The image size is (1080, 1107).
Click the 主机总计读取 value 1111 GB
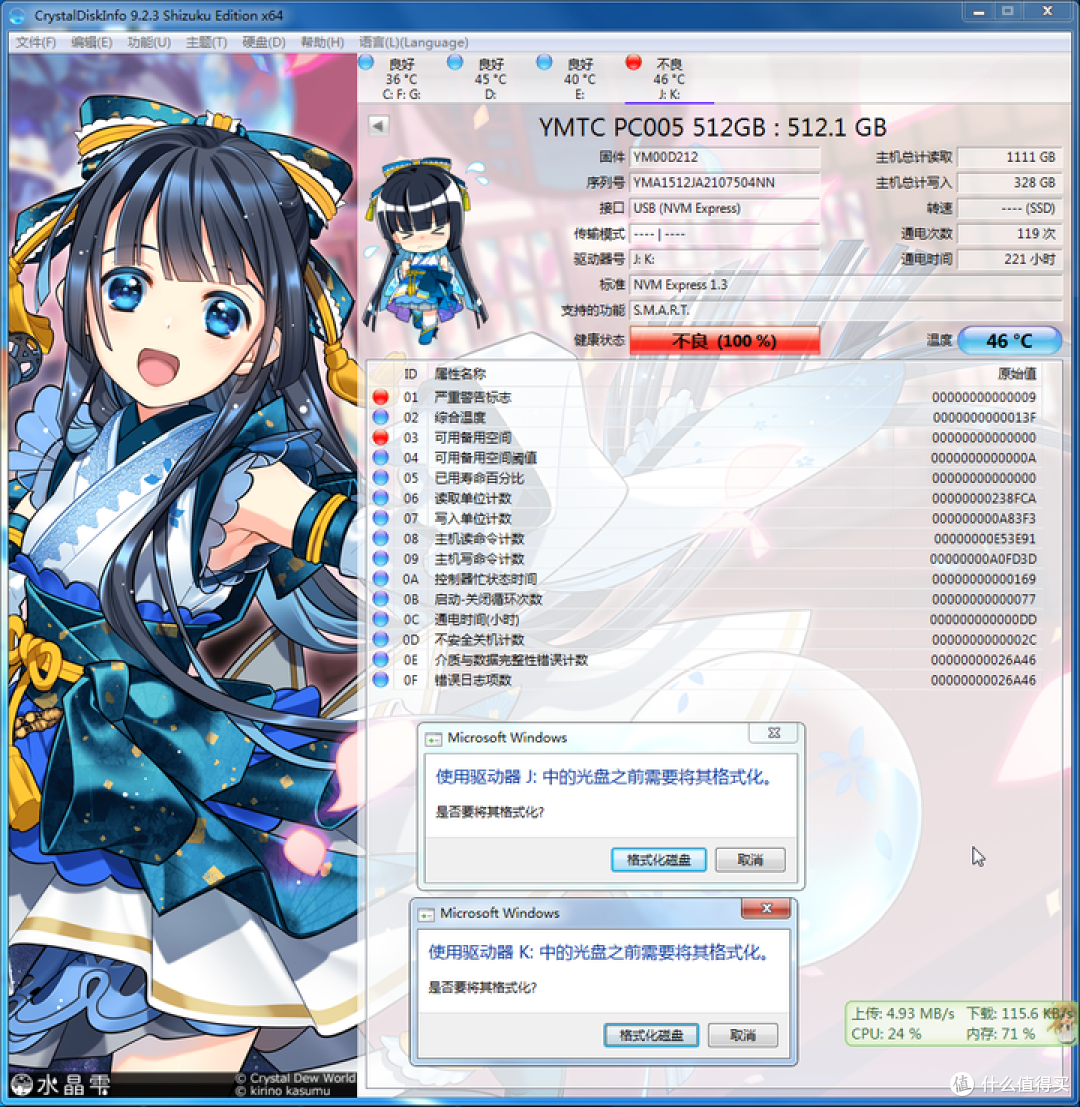1009,157
